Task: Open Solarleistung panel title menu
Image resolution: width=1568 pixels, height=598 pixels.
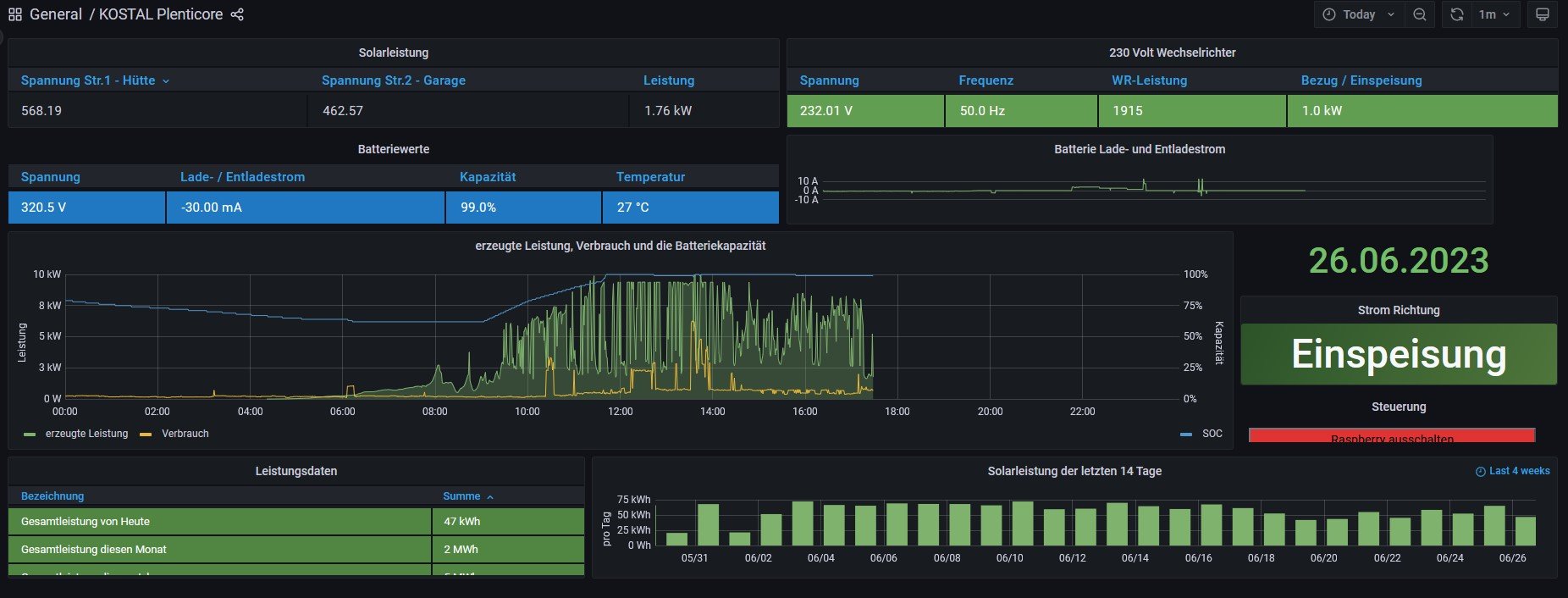Action: click(393, 53)
